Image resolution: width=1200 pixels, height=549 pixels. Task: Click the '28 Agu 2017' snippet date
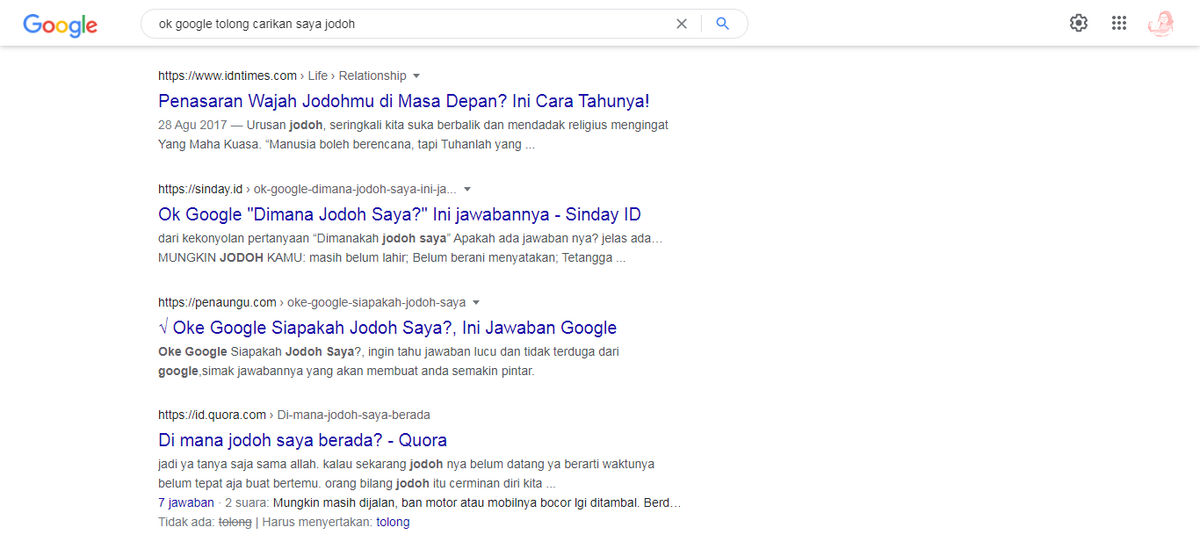[x=192, y=126]
